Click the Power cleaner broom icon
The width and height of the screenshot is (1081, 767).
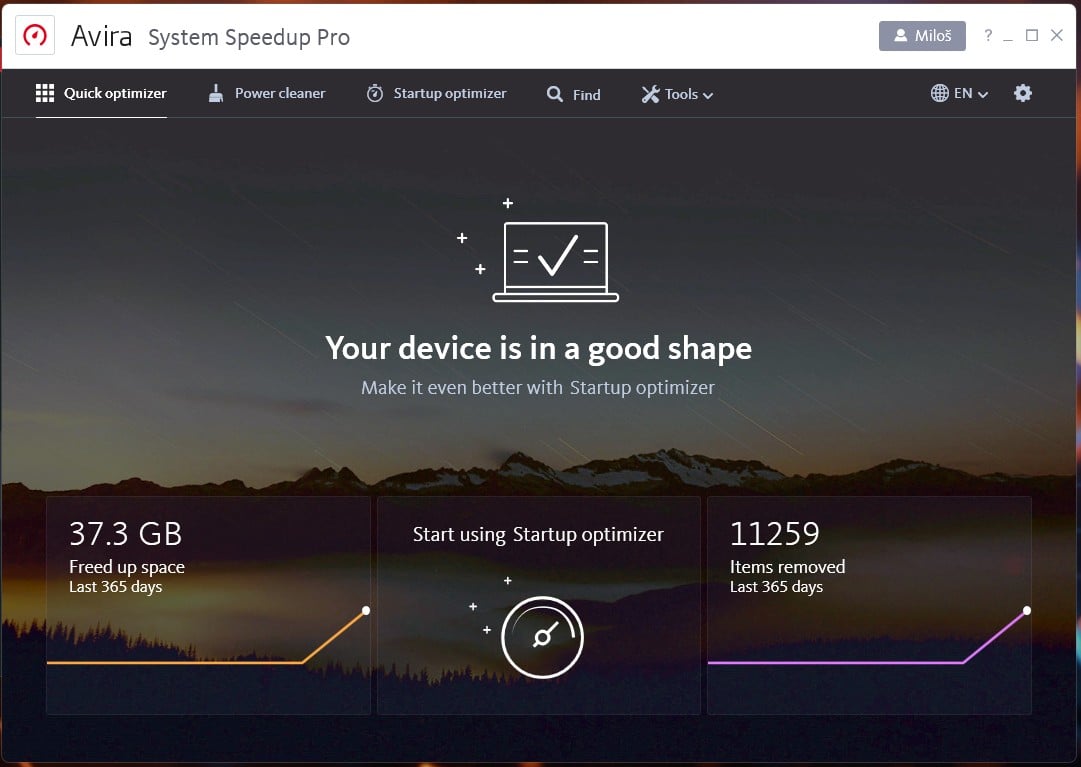pyautogui.click(x=216, y=93)
